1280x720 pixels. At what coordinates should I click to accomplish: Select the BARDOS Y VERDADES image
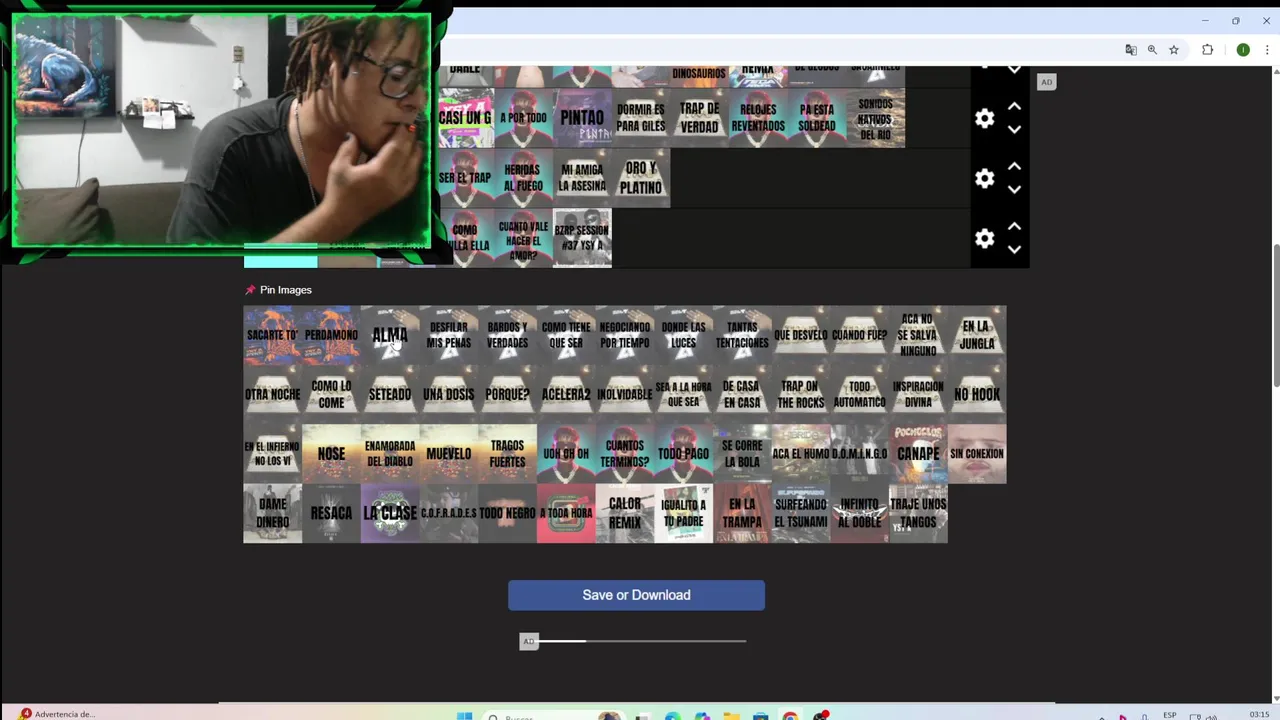(x=507, y=335)
